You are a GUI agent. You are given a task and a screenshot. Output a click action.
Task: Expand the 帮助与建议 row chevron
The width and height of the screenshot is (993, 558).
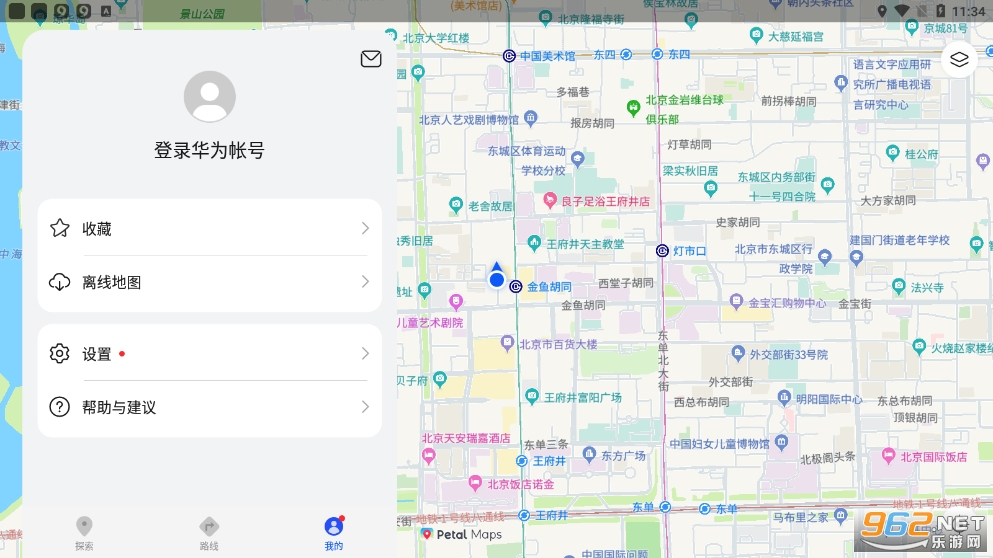coord(365,407)
